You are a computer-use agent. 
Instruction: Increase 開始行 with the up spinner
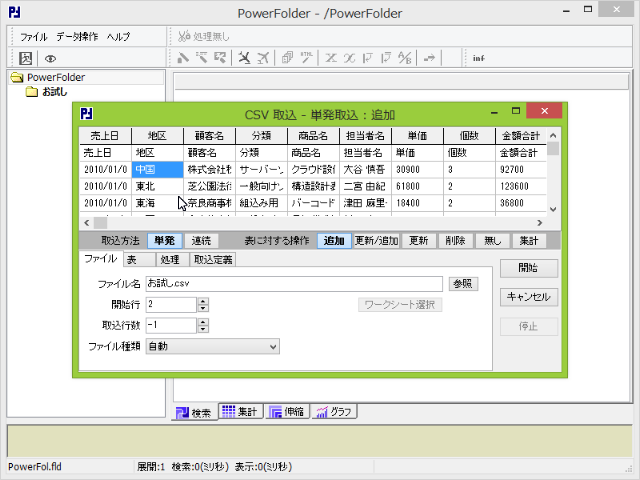[x=203, y=301]
